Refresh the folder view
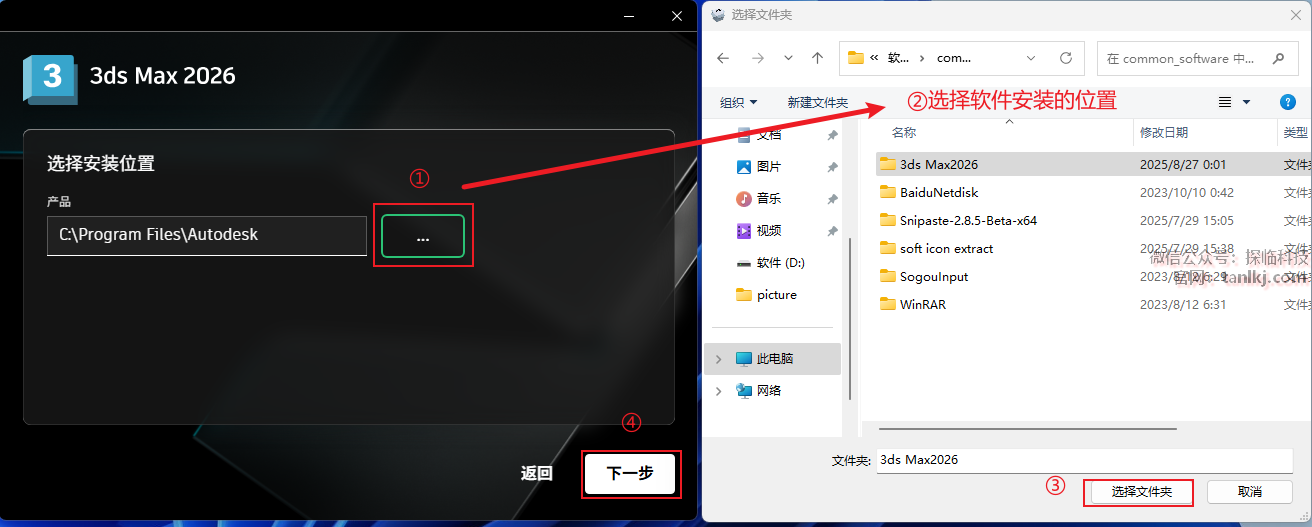1312x527 pixels. tap(1066, 58)
